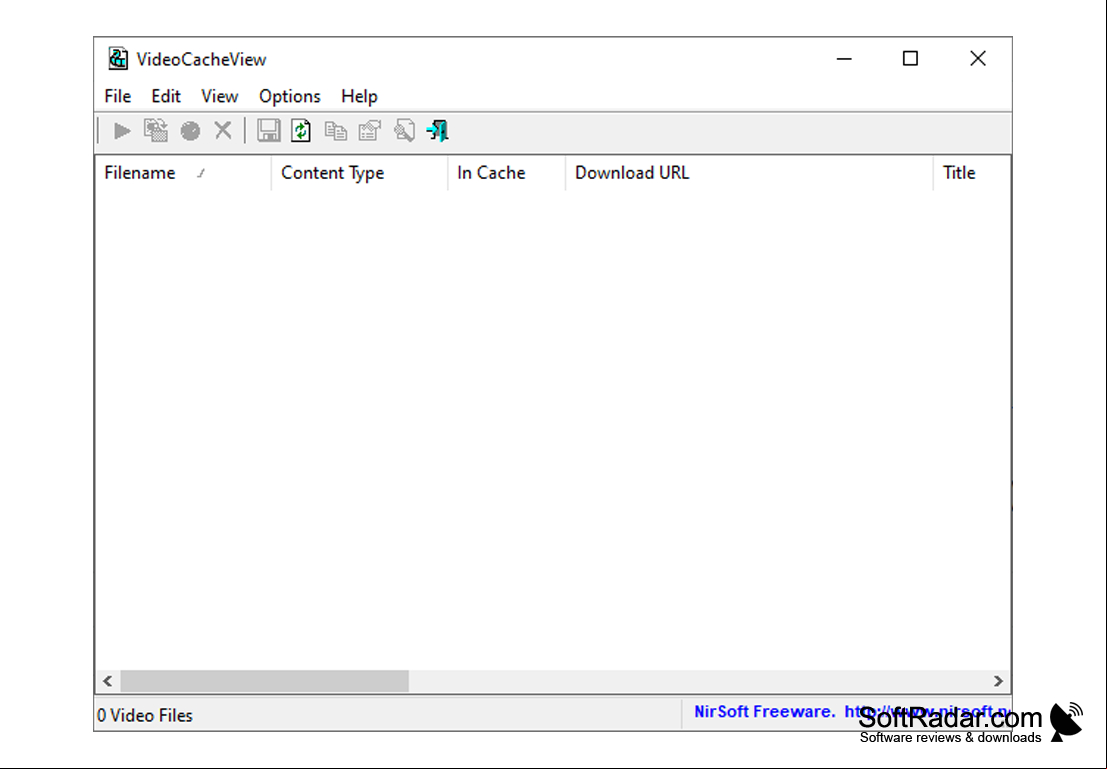
Task: Click the "0 Video Files" status text
Action: click(x=145, y=715)
